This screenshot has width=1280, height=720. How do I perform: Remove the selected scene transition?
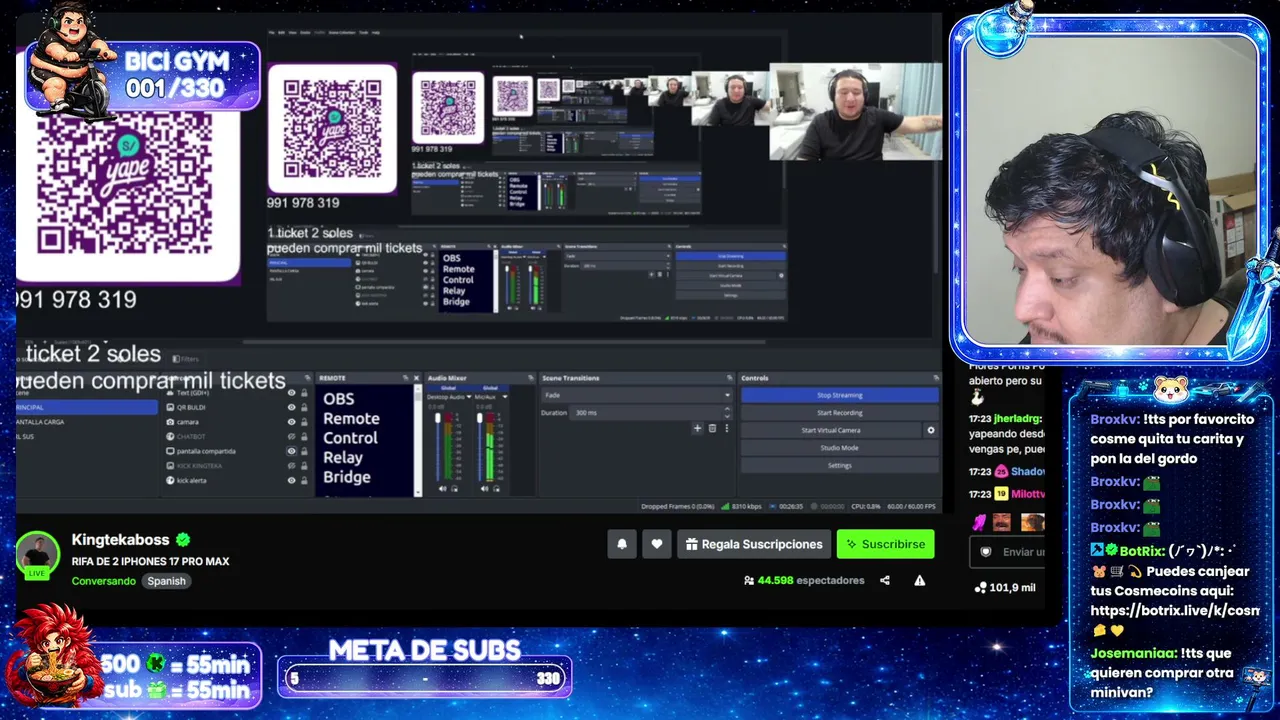point(712,428)
